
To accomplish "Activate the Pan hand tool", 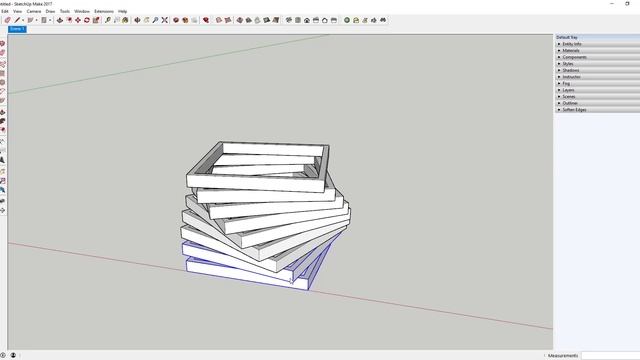I will point(146,20).
